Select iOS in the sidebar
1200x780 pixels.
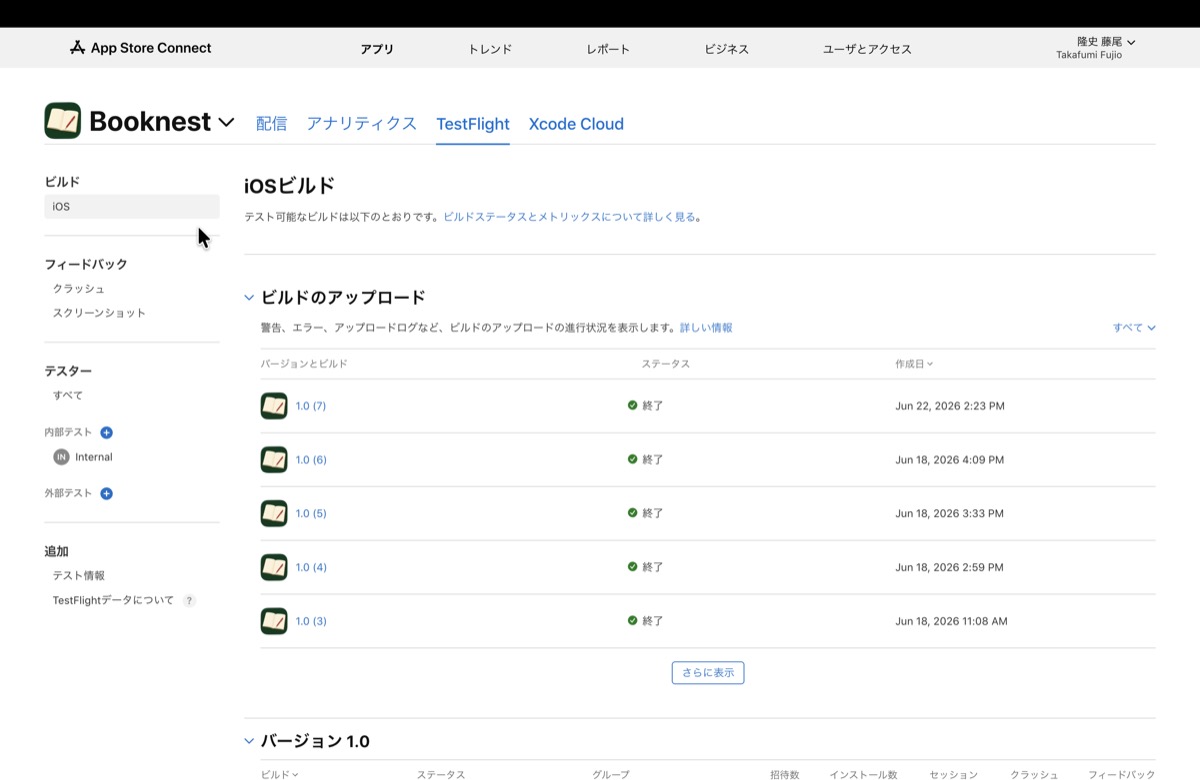pos(132,207)
